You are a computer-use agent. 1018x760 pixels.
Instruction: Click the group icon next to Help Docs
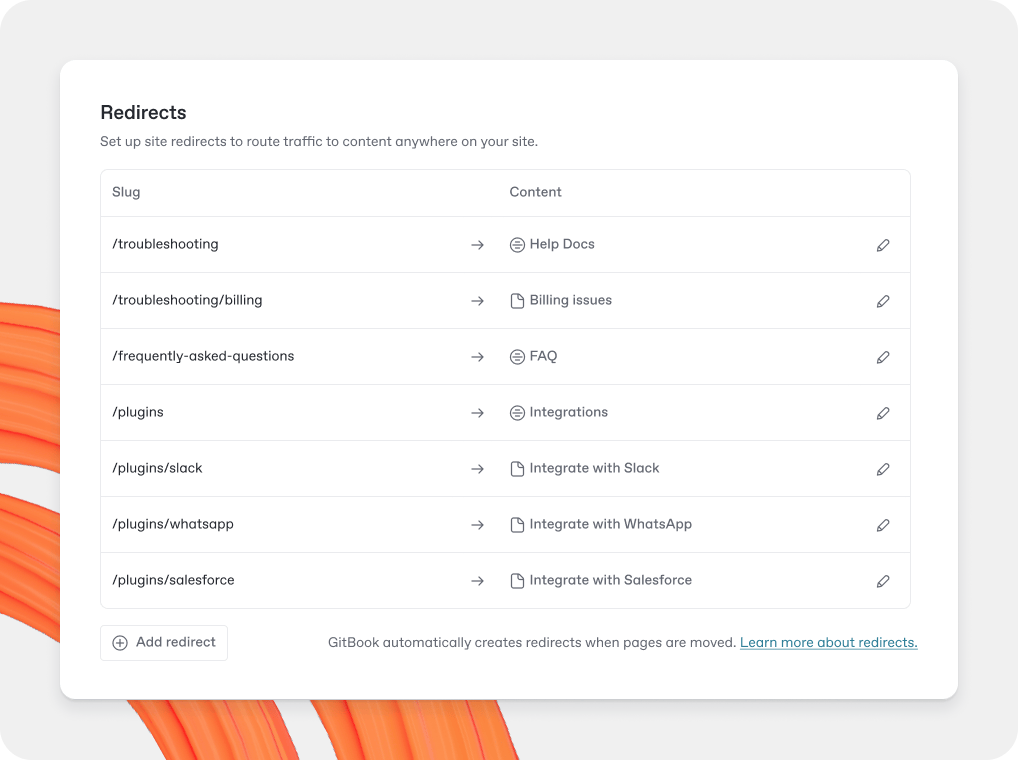click(516, 244)
